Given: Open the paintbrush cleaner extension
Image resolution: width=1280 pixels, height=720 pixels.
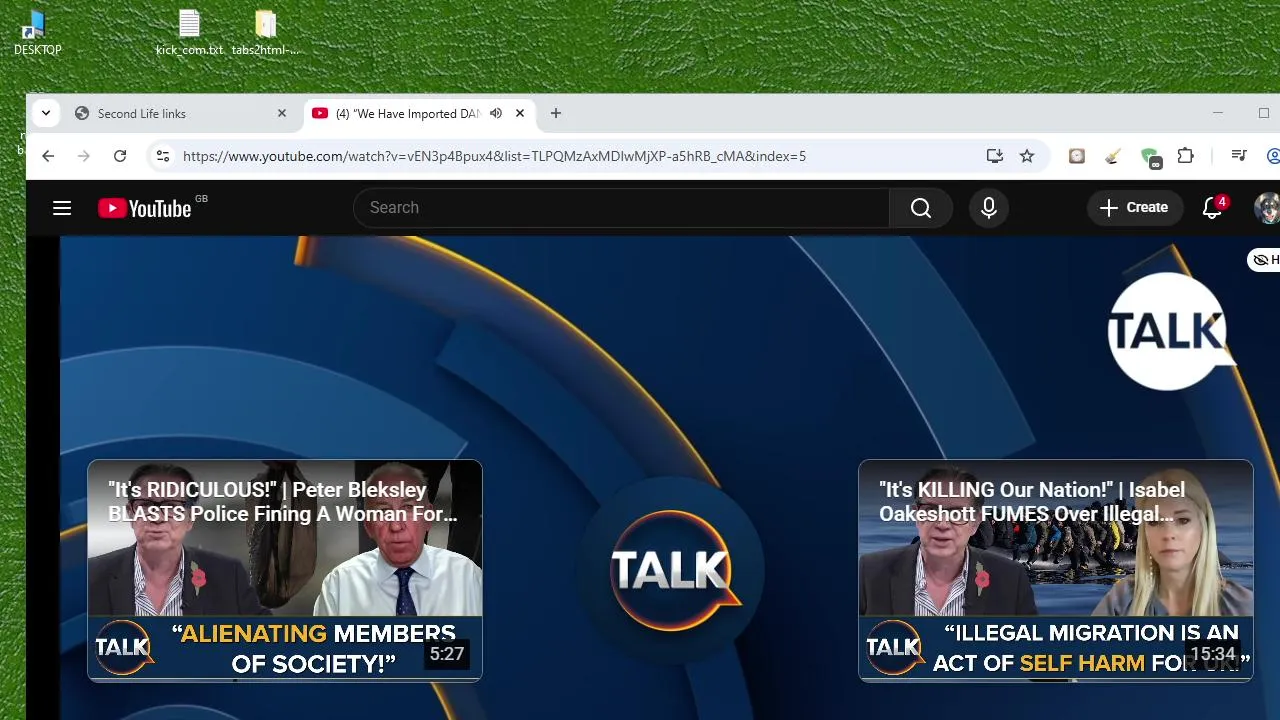Looking at the screenshot, I should pos(1113,156).
